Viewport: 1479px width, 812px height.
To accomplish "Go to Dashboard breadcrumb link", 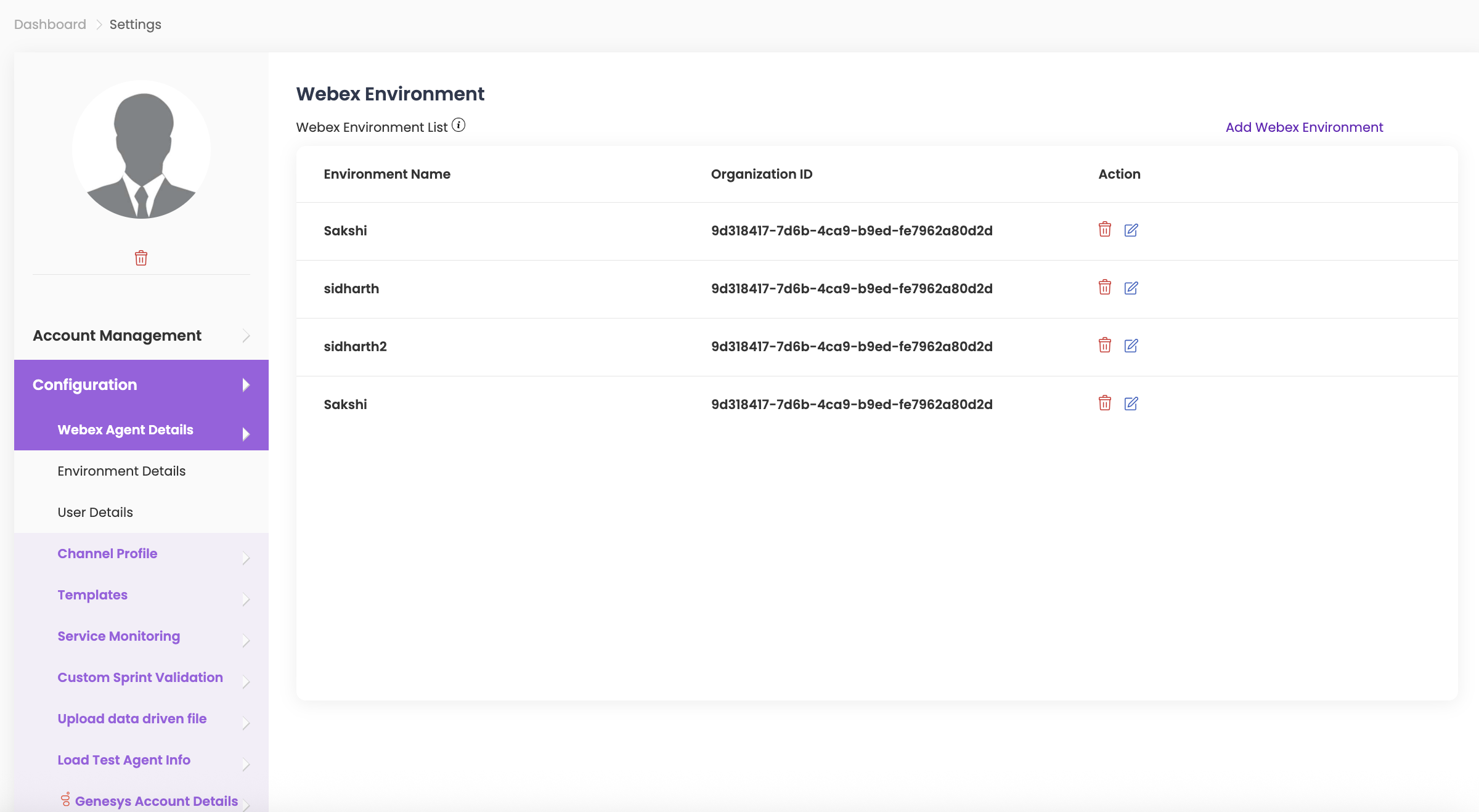I will [x=50, y=24].
